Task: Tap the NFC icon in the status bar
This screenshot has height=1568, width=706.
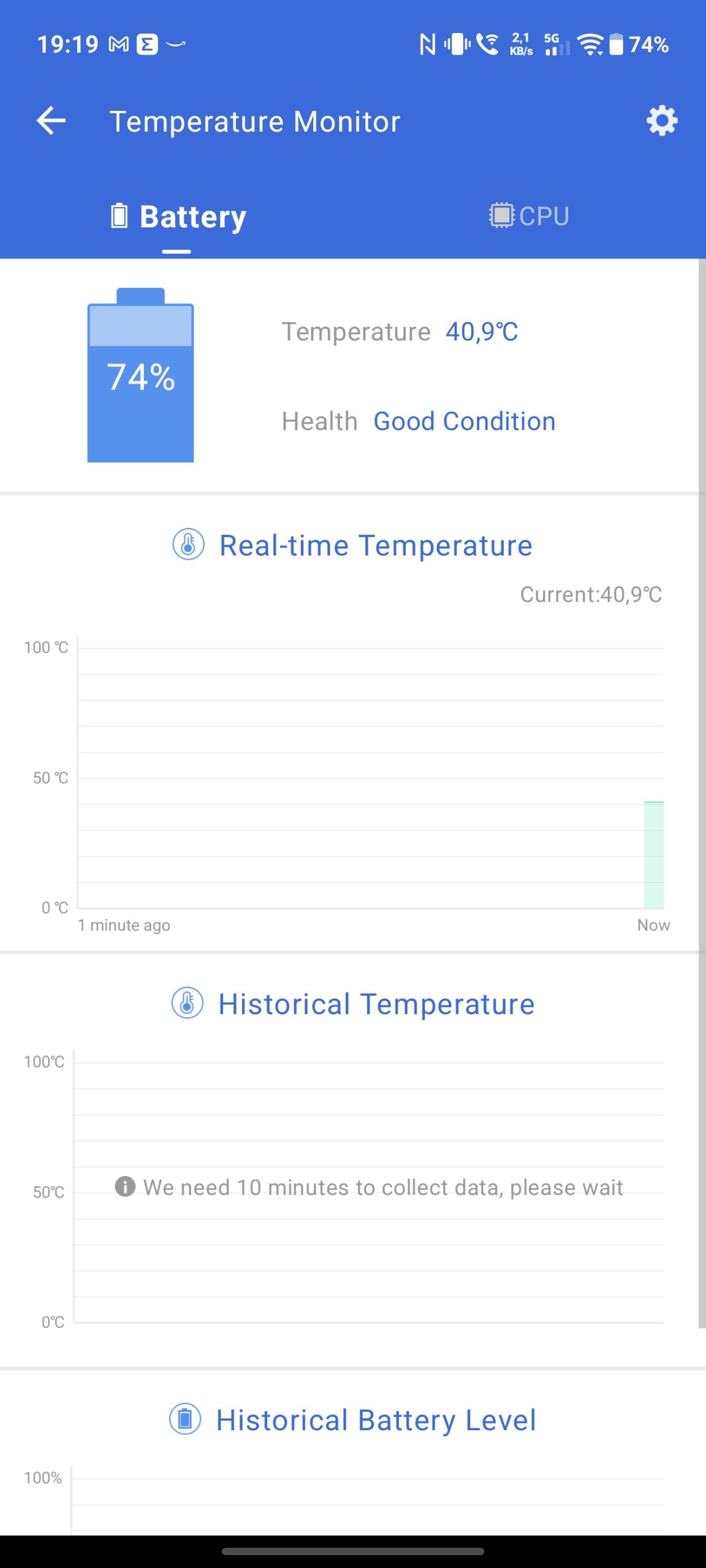Action: point(427,44)
